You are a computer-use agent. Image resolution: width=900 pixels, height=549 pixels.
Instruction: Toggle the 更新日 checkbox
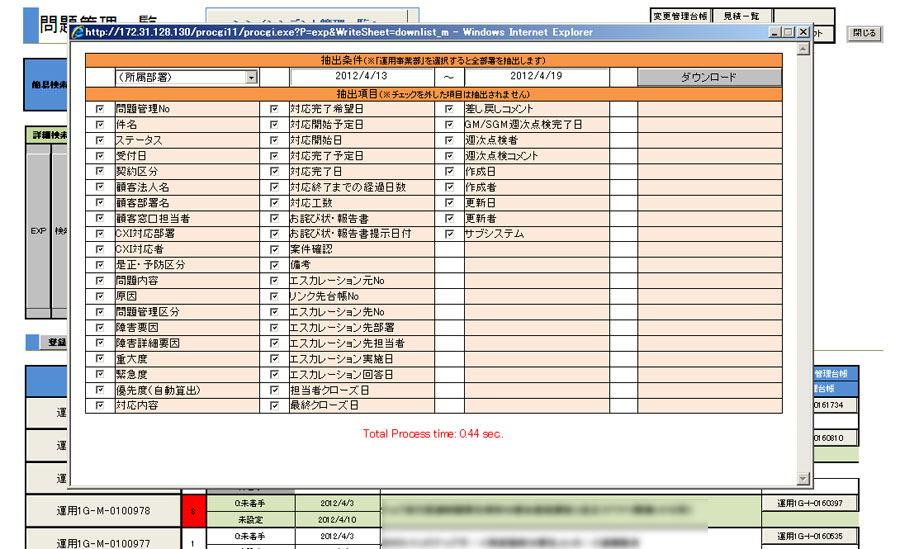point(449,202)
